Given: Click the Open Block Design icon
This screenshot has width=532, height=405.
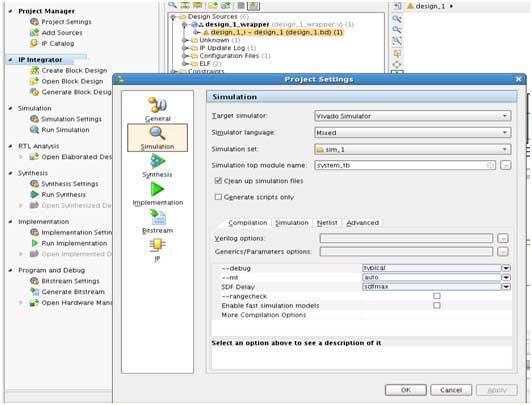Looking at the screenshot, I should coord(34,81).
